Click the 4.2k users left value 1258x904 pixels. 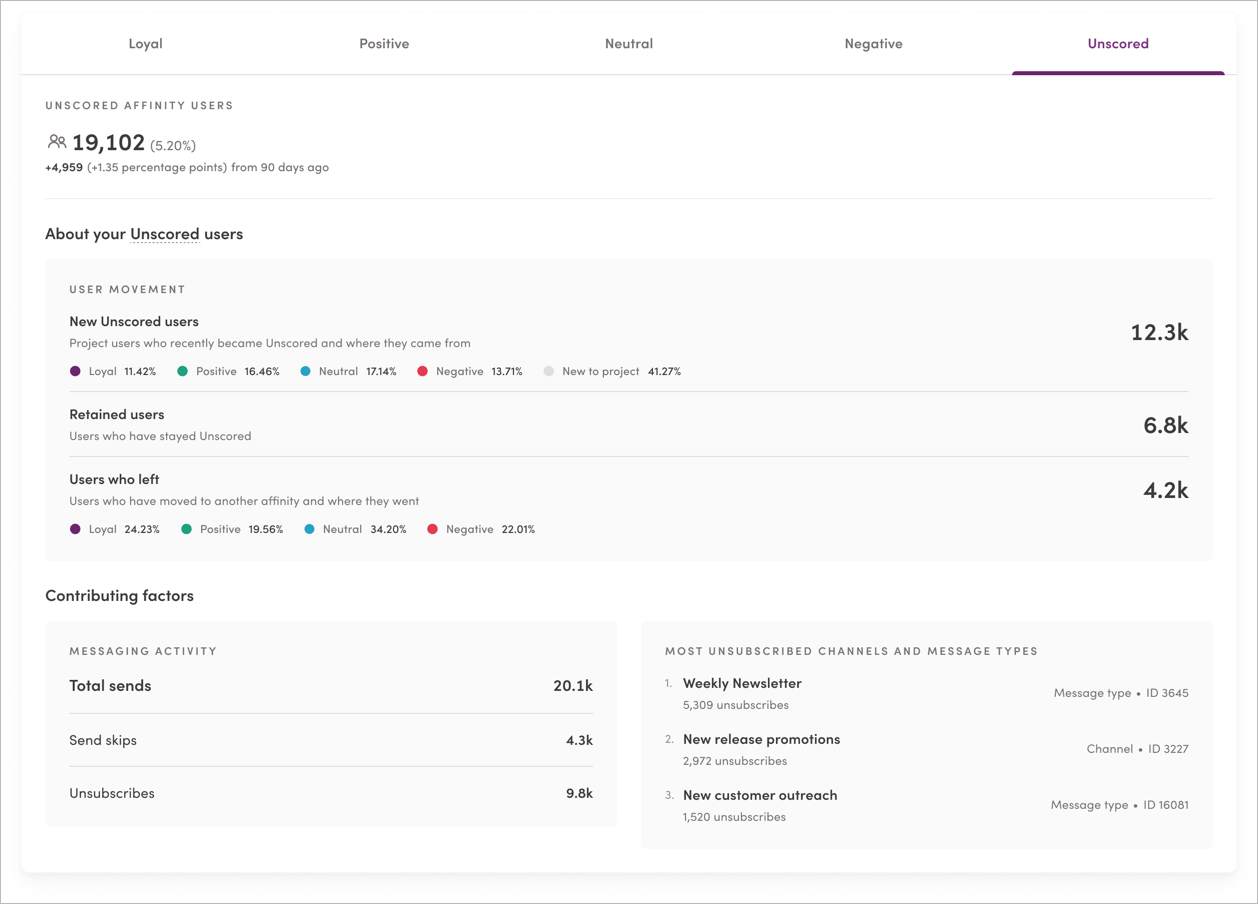[1166, 491]
